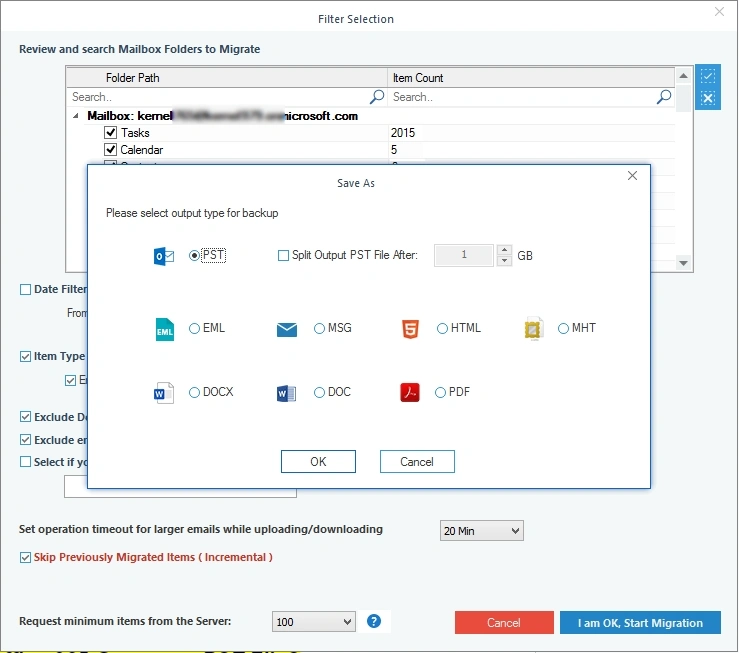The width and height of the screenshot is (739, 653).
Task: Collapse the Mailbox tree node
Action: tap(76, 116)
